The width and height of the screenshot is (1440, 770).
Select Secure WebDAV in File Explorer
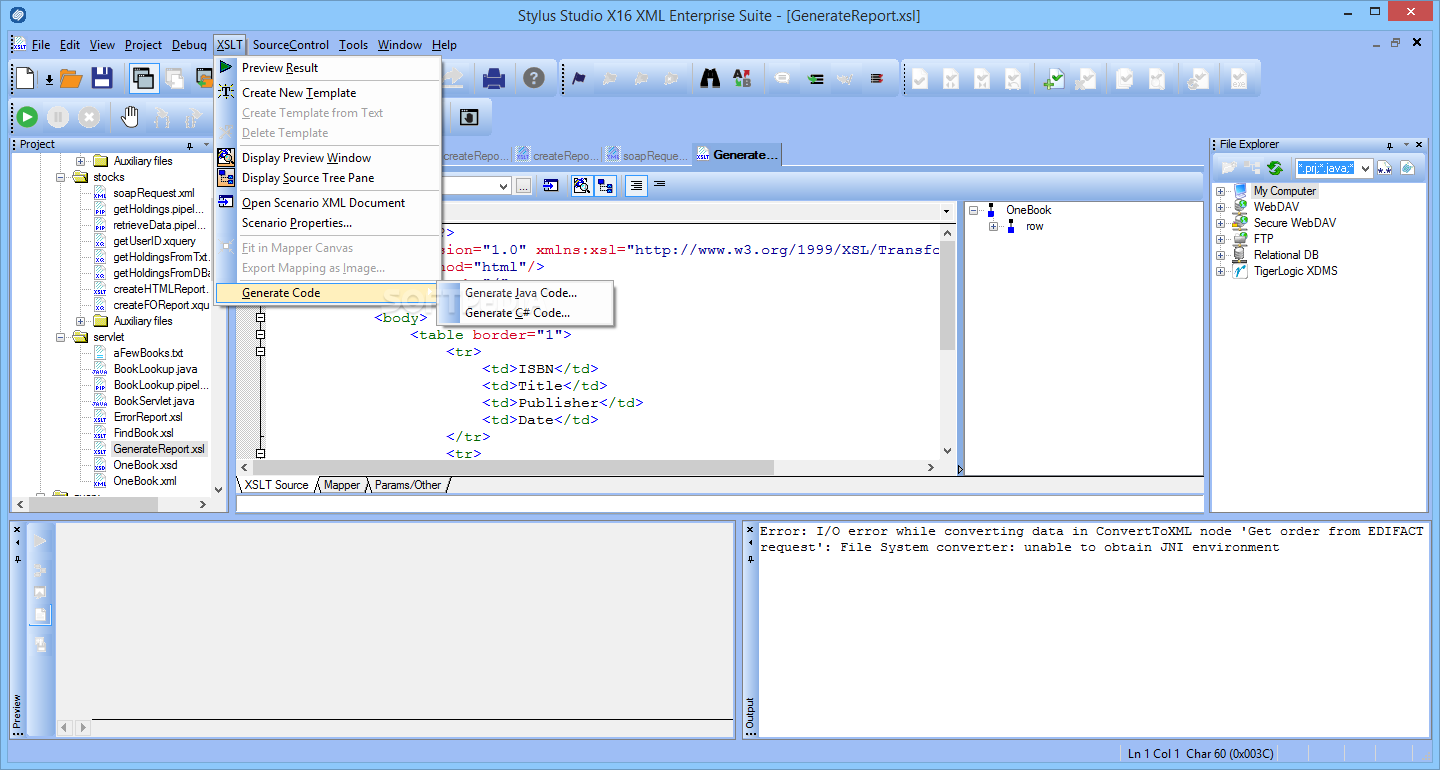[1295, 223]
